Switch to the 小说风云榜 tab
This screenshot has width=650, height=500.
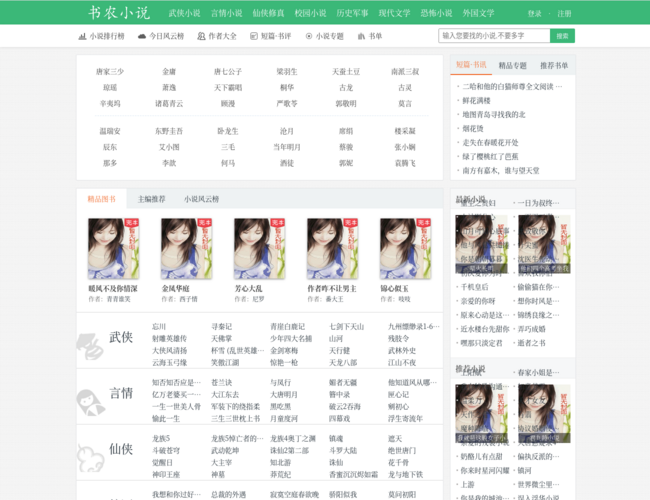pyautogui.click(x=201, y=199)
